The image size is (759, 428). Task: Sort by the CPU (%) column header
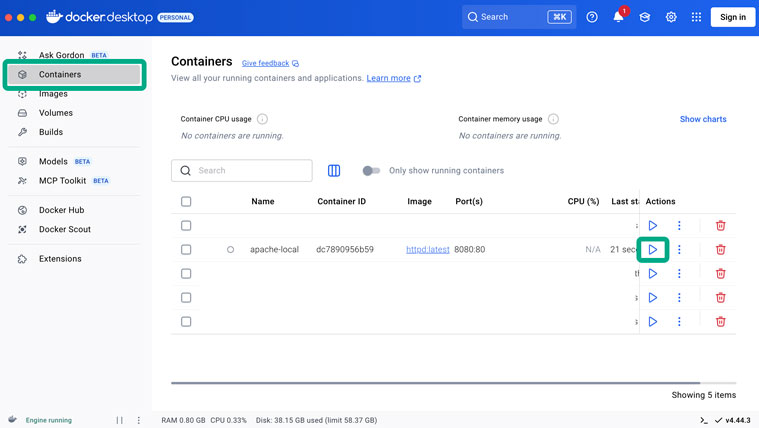pyautogui.click(x=583, y=201)
